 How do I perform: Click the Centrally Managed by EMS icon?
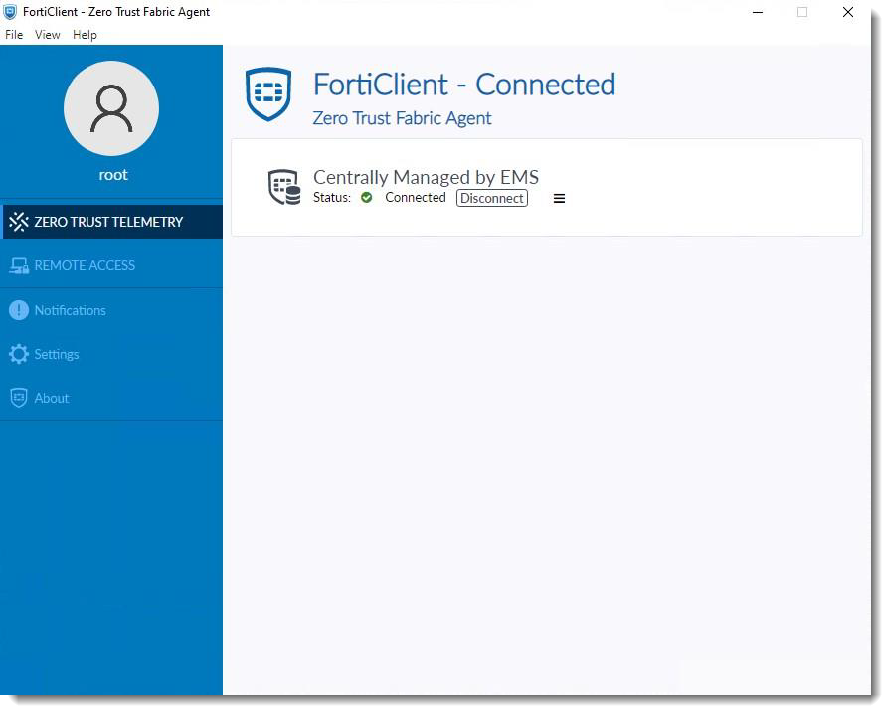(284, 187)
